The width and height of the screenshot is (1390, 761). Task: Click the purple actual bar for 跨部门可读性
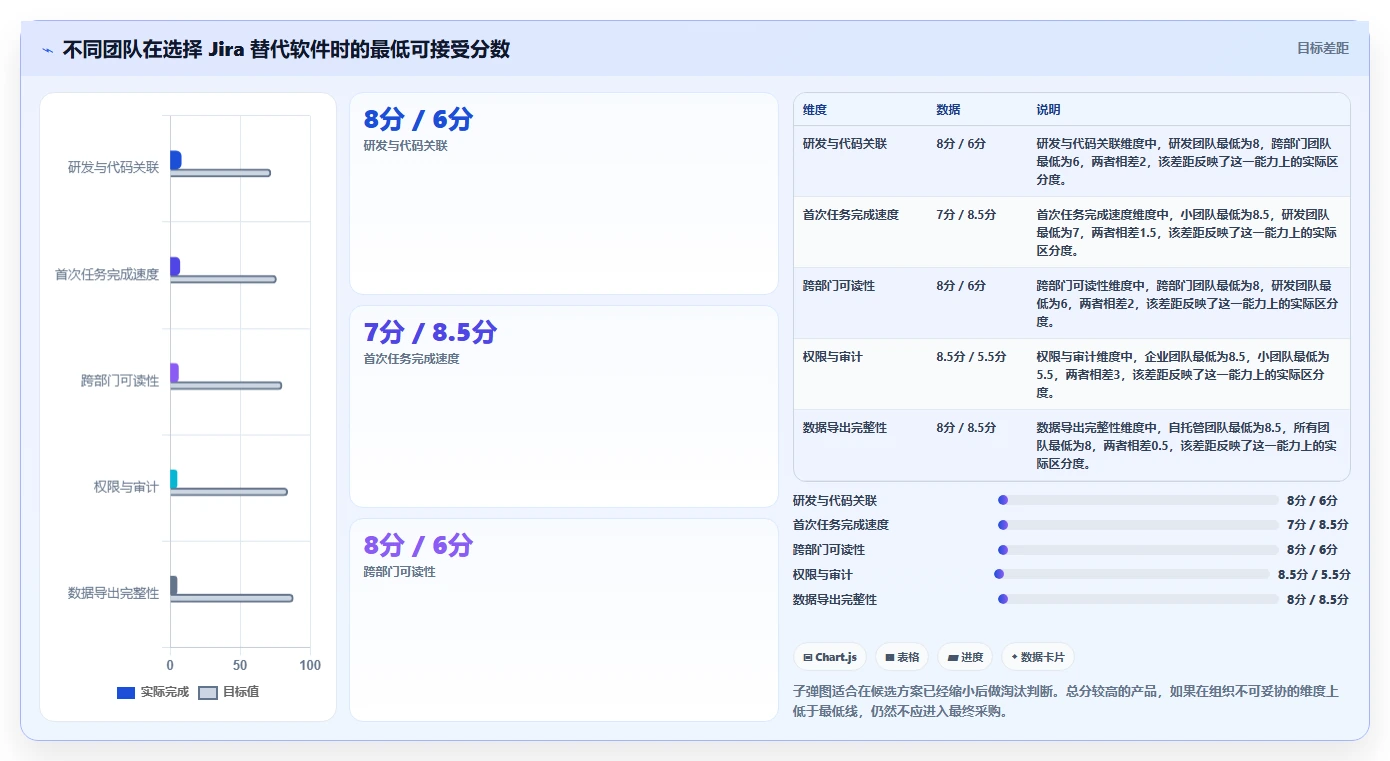[174, 372]
